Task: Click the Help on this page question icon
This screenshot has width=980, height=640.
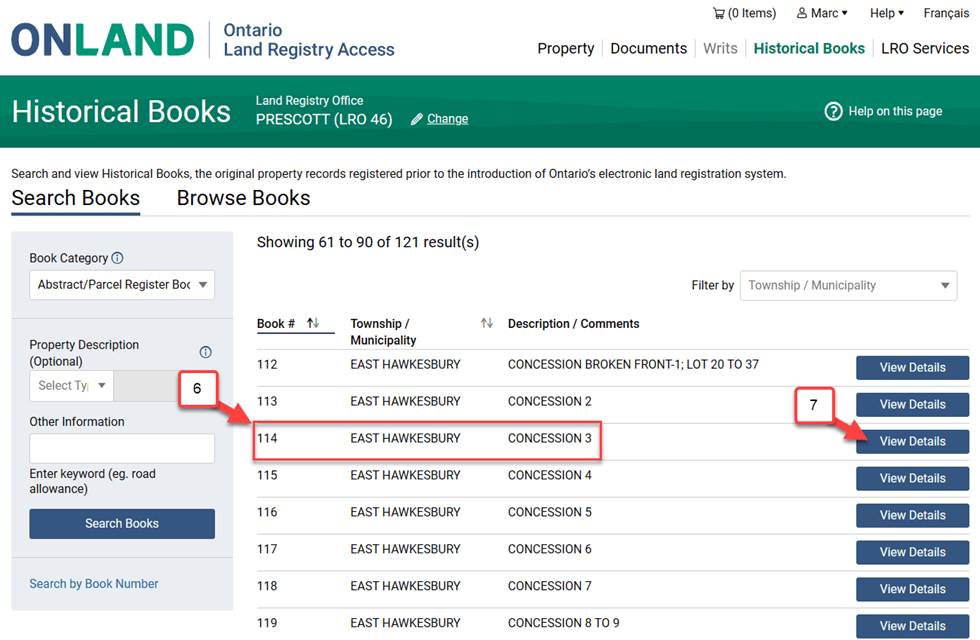Action: click(x=833, y=111)
